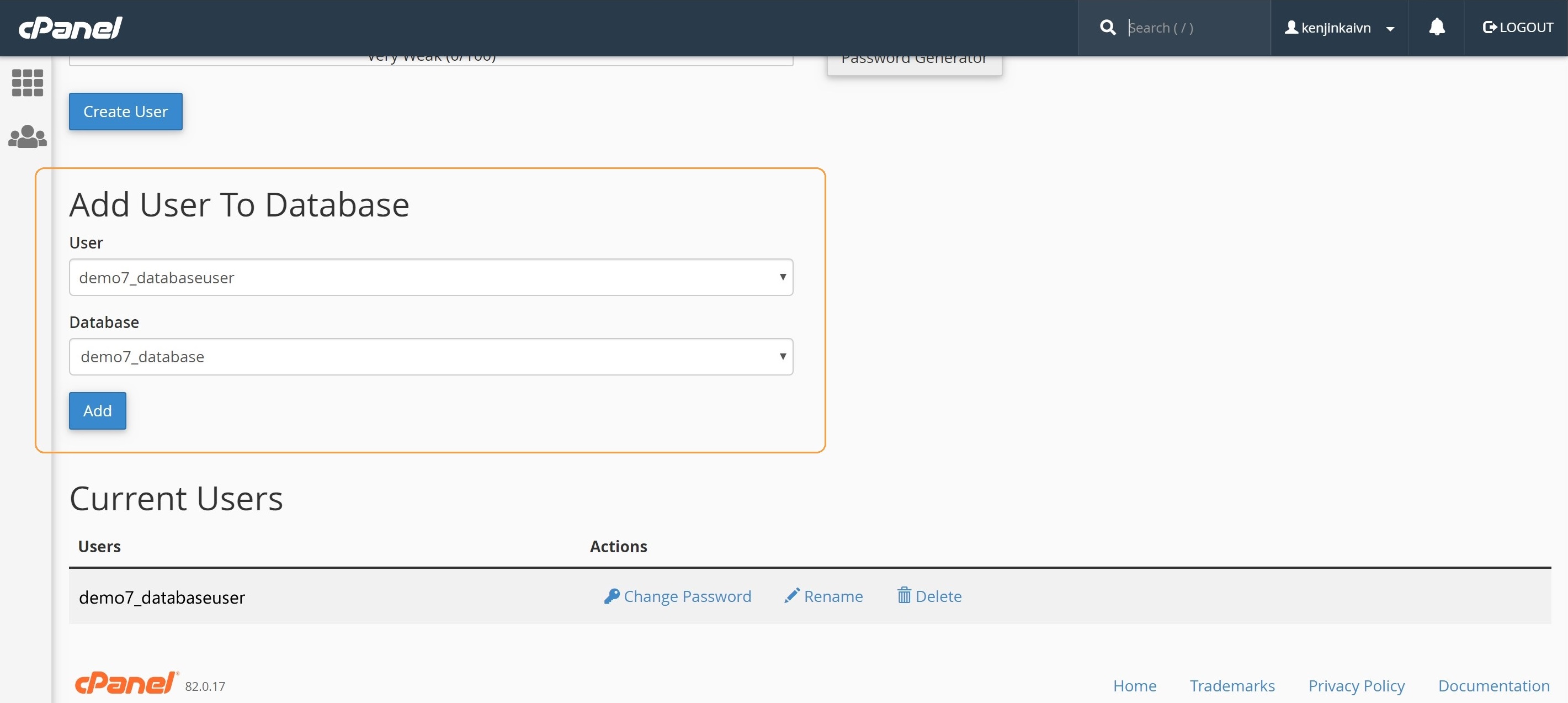Open the Privacy Policy footer link
This screenshot has height=703, width=1568.
tap(1356, 686)
